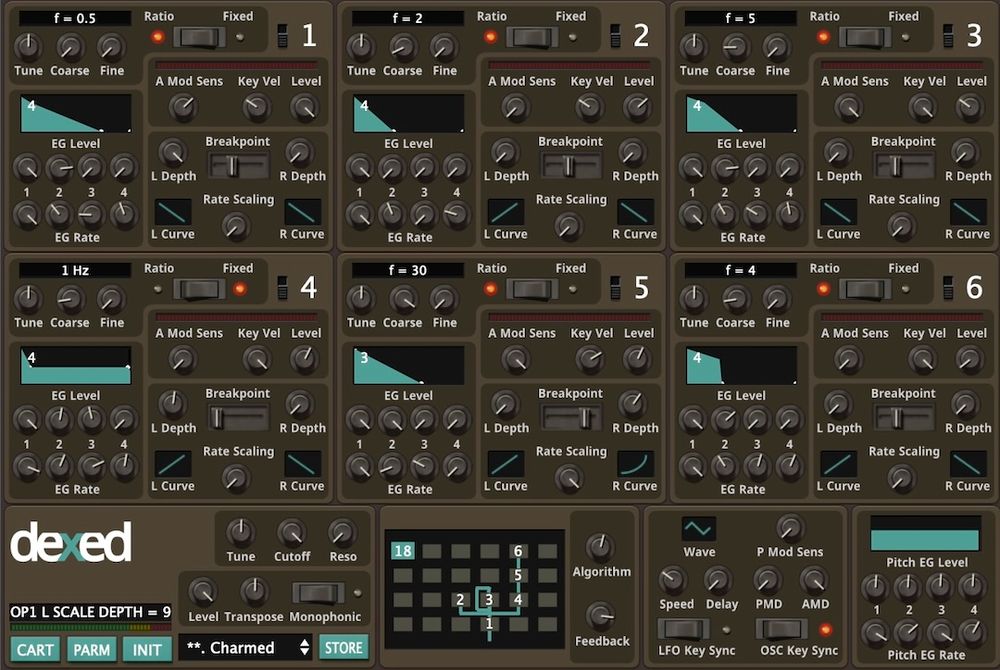Click operator 1 Coarse knob
The height and width of the screenshot is (670, 1000).
(70, 47)
